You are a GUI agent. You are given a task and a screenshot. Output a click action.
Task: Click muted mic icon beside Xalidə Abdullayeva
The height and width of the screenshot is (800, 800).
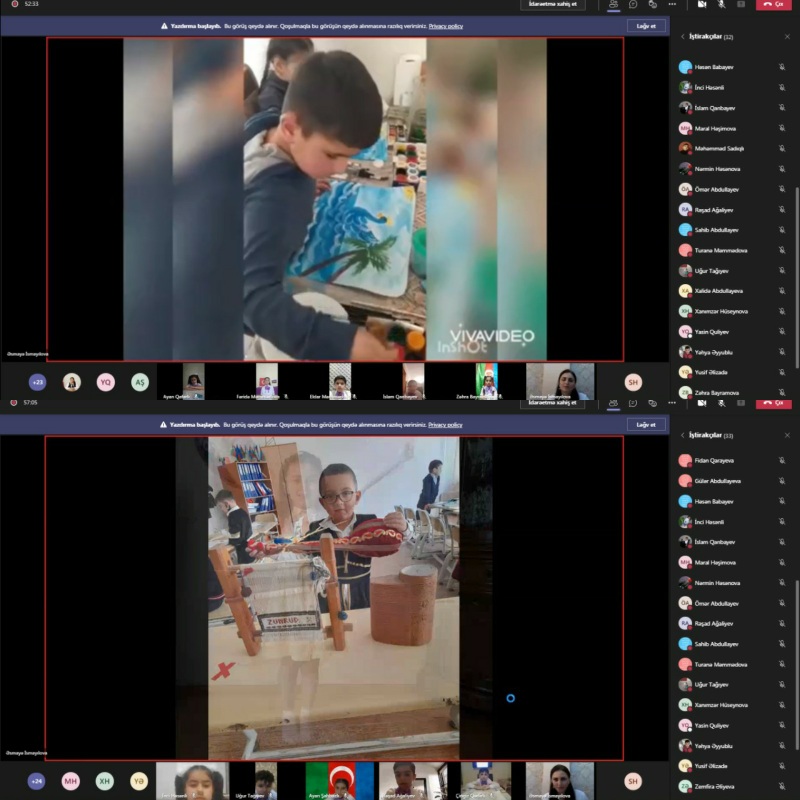pyautogui.click(x=782, y=291)
